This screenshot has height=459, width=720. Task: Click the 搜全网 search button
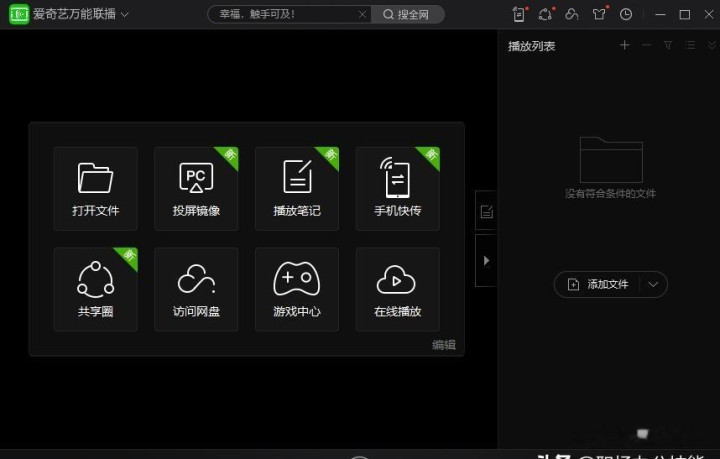(407, 14)
